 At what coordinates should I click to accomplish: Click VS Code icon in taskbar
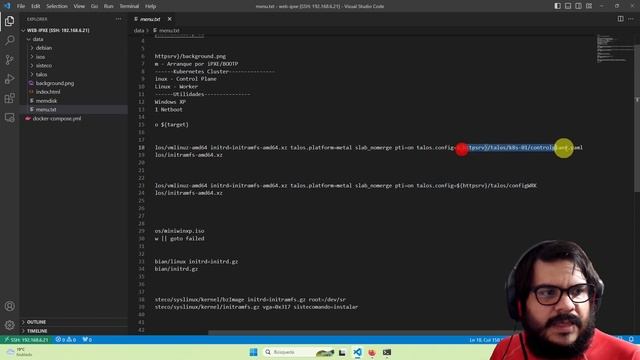point(357,352)
